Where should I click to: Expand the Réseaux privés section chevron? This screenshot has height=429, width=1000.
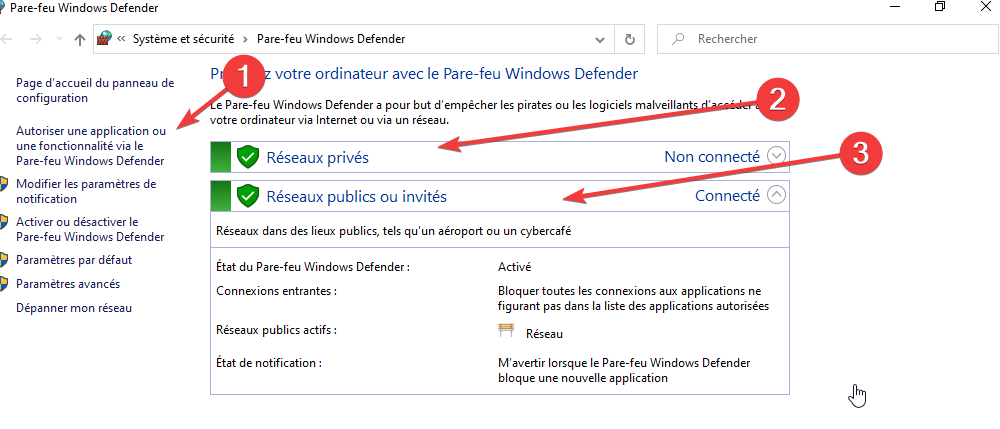point(776,156)
